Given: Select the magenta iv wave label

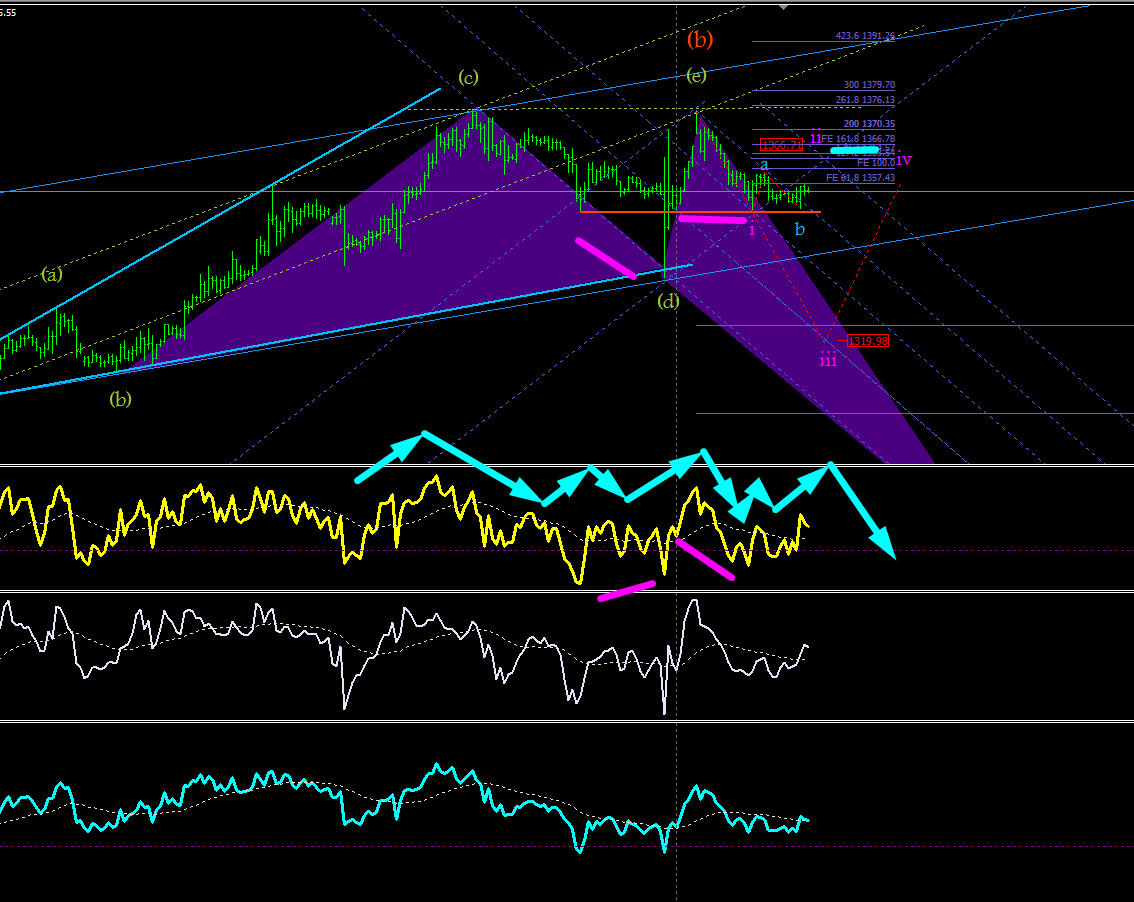Looking at the screenshot, I should (904, 160).
